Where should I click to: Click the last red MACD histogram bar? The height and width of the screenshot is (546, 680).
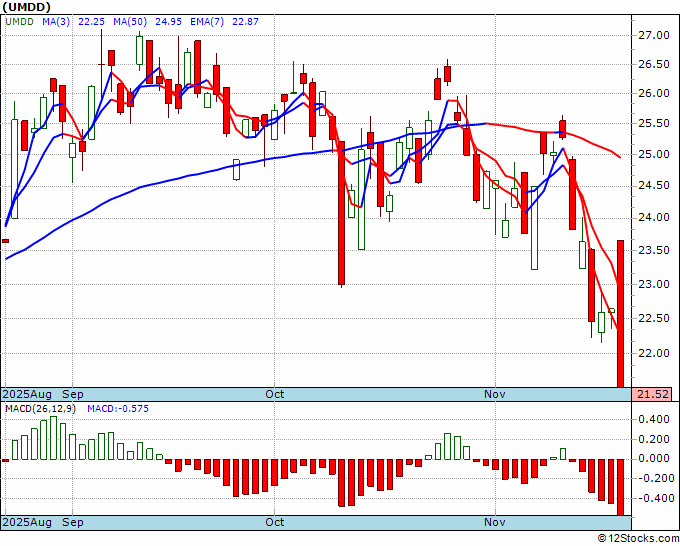pos(621,487)
